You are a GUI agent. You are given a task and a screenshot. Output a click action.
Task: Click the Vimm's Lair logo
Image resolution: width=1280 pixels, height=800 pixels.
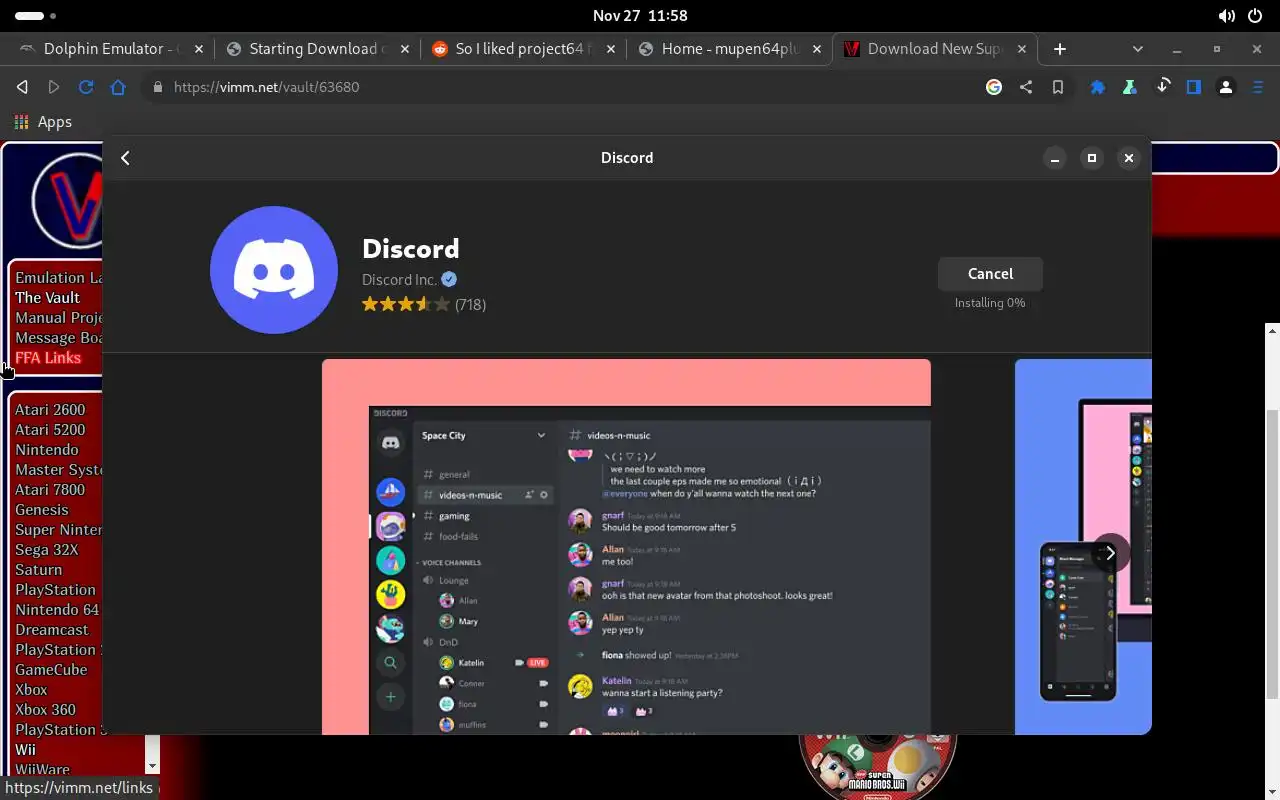coord(67,200)
